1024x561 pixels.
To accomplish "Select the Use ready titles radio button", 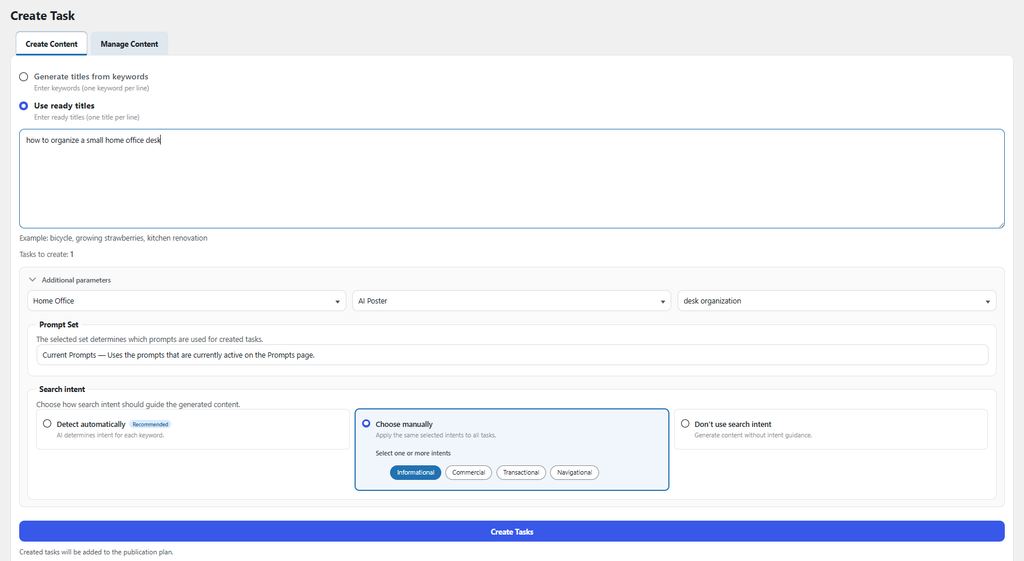I will pyautogui.click(x=24, y=106).
